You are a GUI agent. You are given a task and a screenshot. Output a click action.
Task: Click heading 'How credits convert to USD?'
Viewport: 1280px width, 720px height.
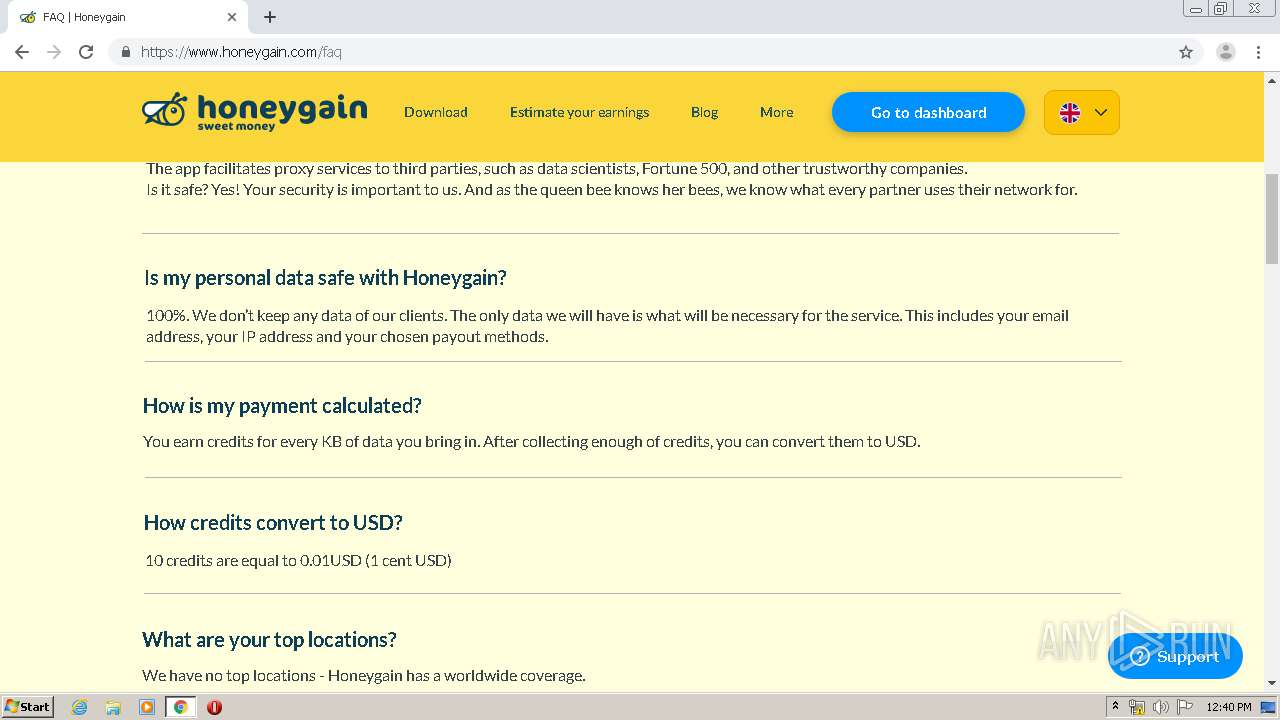273,522
